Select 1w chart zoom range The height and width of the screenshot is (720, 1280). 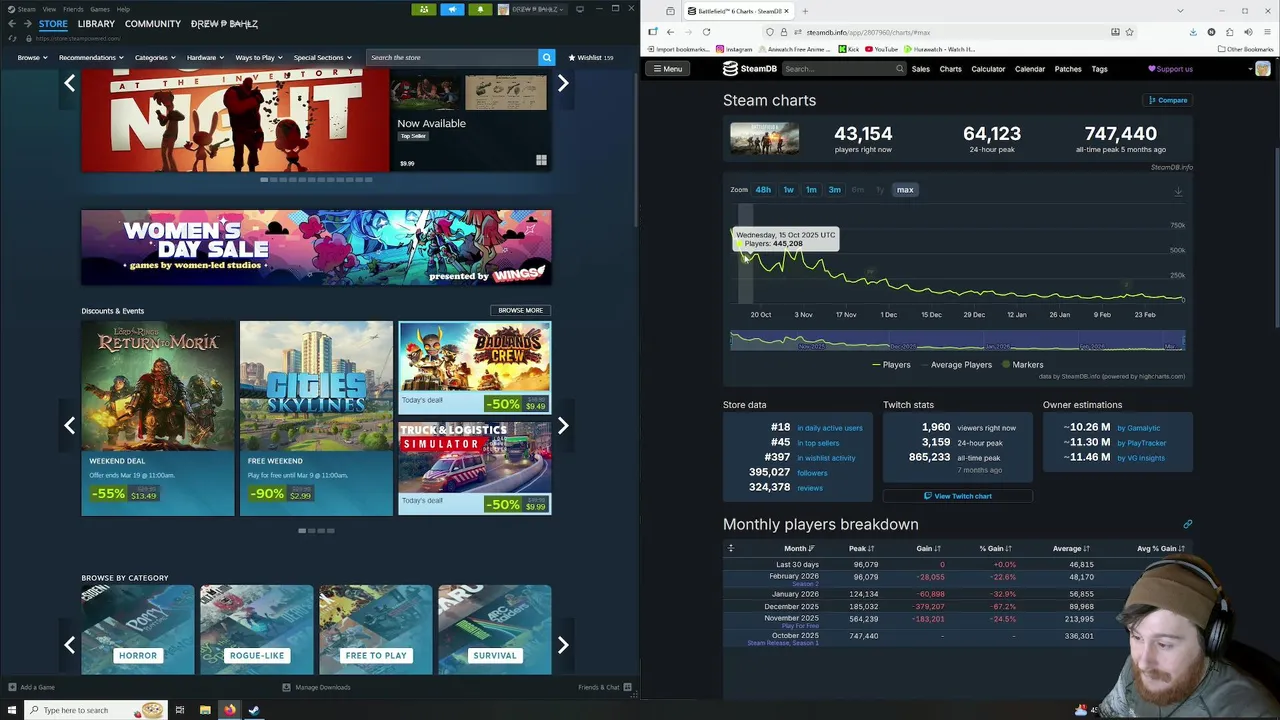(788, 190)
